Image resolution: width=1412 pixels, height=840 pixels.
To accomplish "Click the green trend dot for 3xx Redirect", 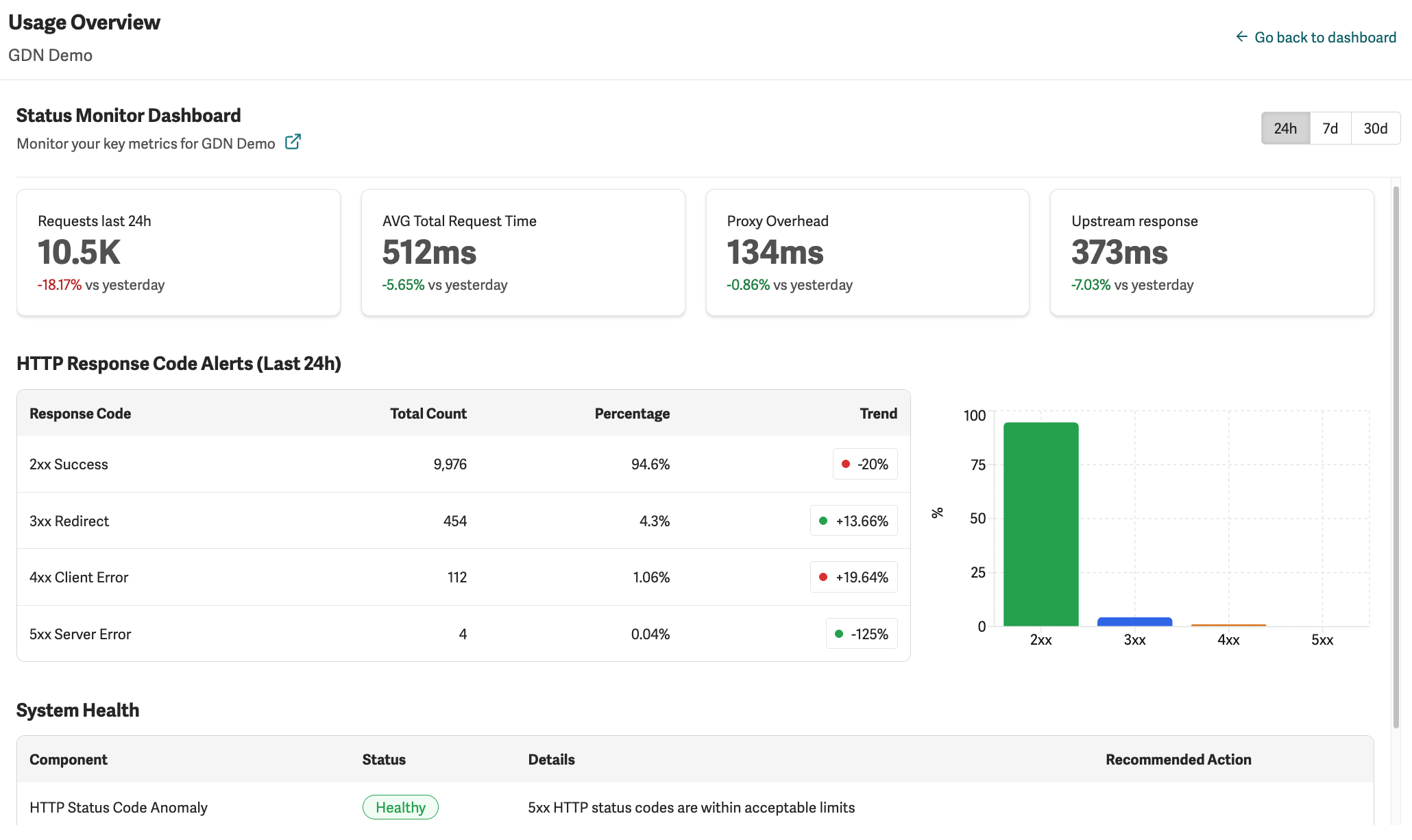I will [823, 521].
